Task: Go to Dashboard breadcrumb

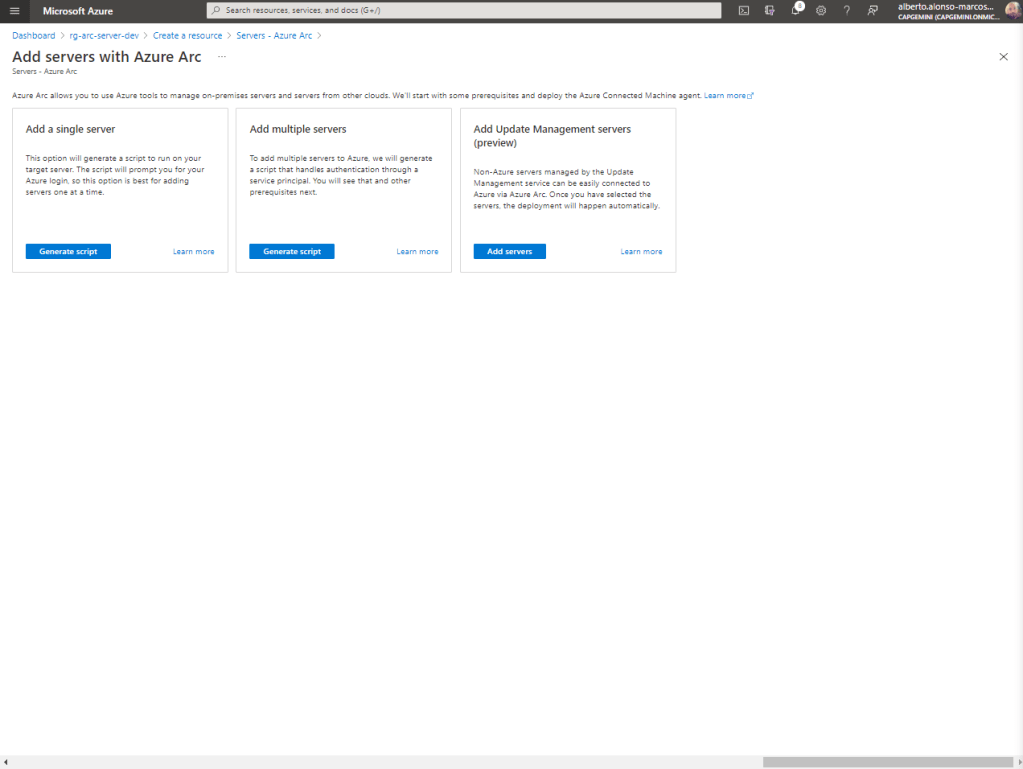Action: tap(33, 35)
